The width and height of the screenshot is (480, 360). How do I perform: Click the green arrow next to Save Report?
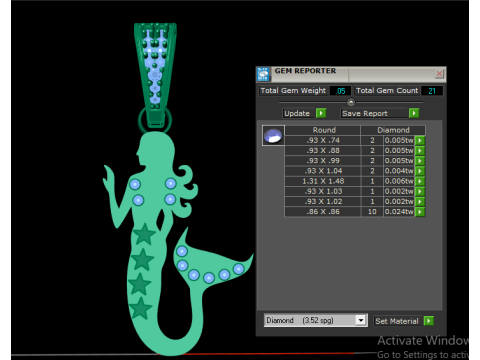[414, 113]
